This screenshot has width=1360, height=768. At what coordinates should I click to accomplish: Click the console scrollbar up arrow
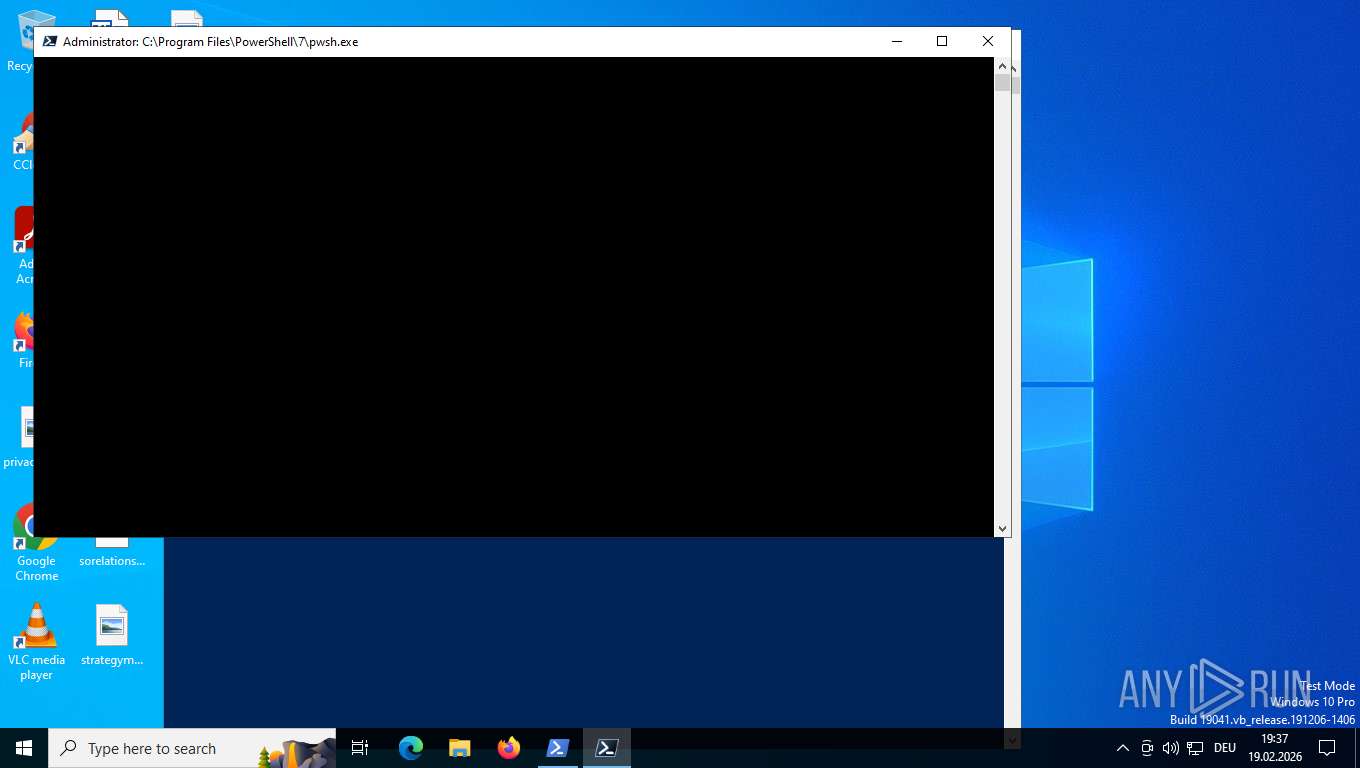pyautogui.click(x=1002, y=66)
